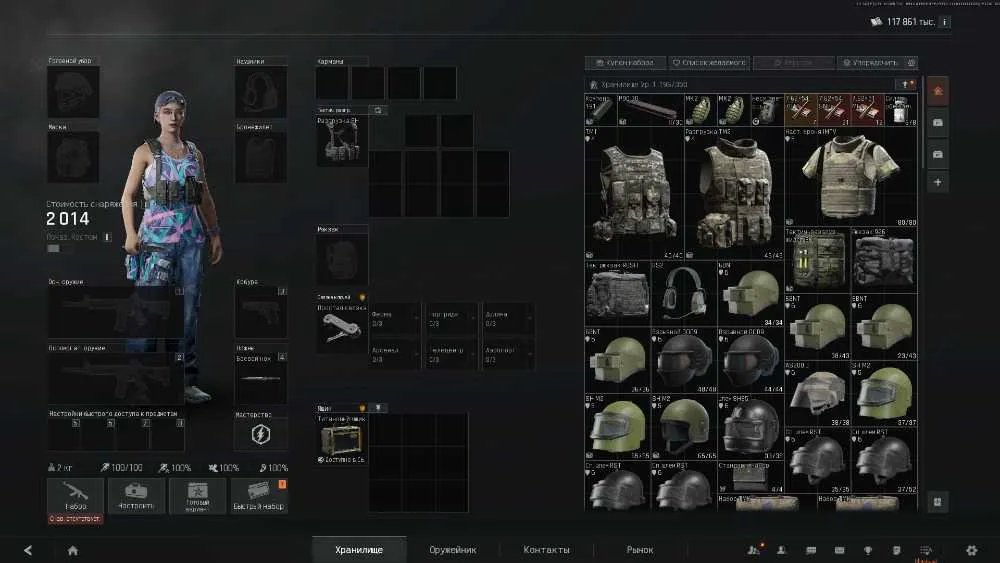Viewport: 1000px width, 563px height.
Task: Click the empty body armor slot
Action: (x=261, y=157)
